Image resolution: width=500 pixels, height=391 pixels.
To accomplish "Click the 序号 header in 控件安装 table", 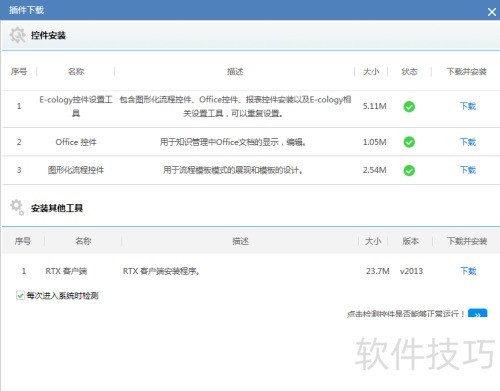I will click(x=19, y=71).
